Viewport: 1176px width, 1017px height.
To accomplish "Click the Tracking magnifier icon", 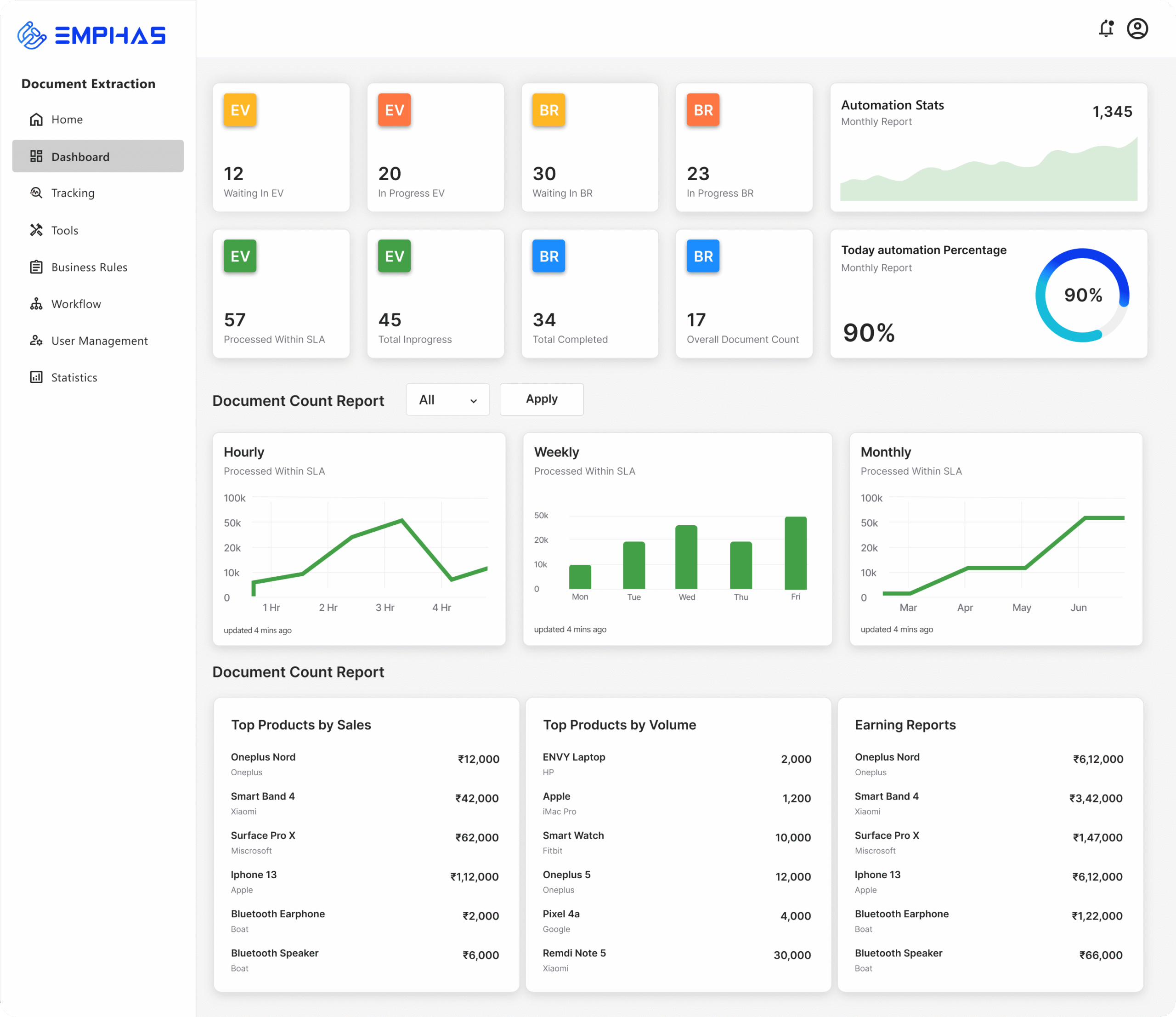I will pyautogui.click(x=36, y=193).
